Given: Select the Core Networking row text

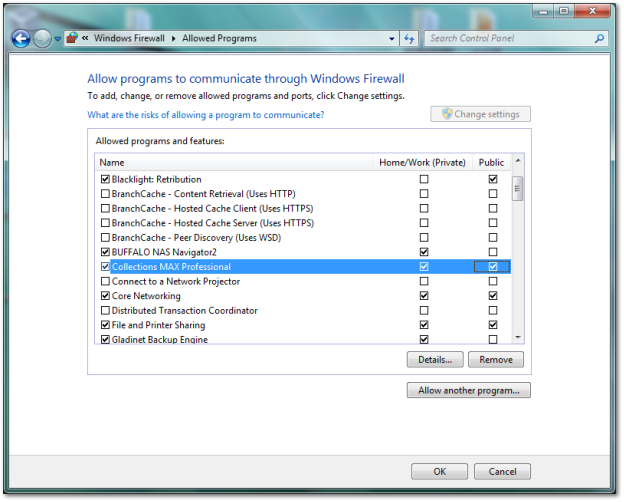Looking at the screenshot, I should pos(146,296).
